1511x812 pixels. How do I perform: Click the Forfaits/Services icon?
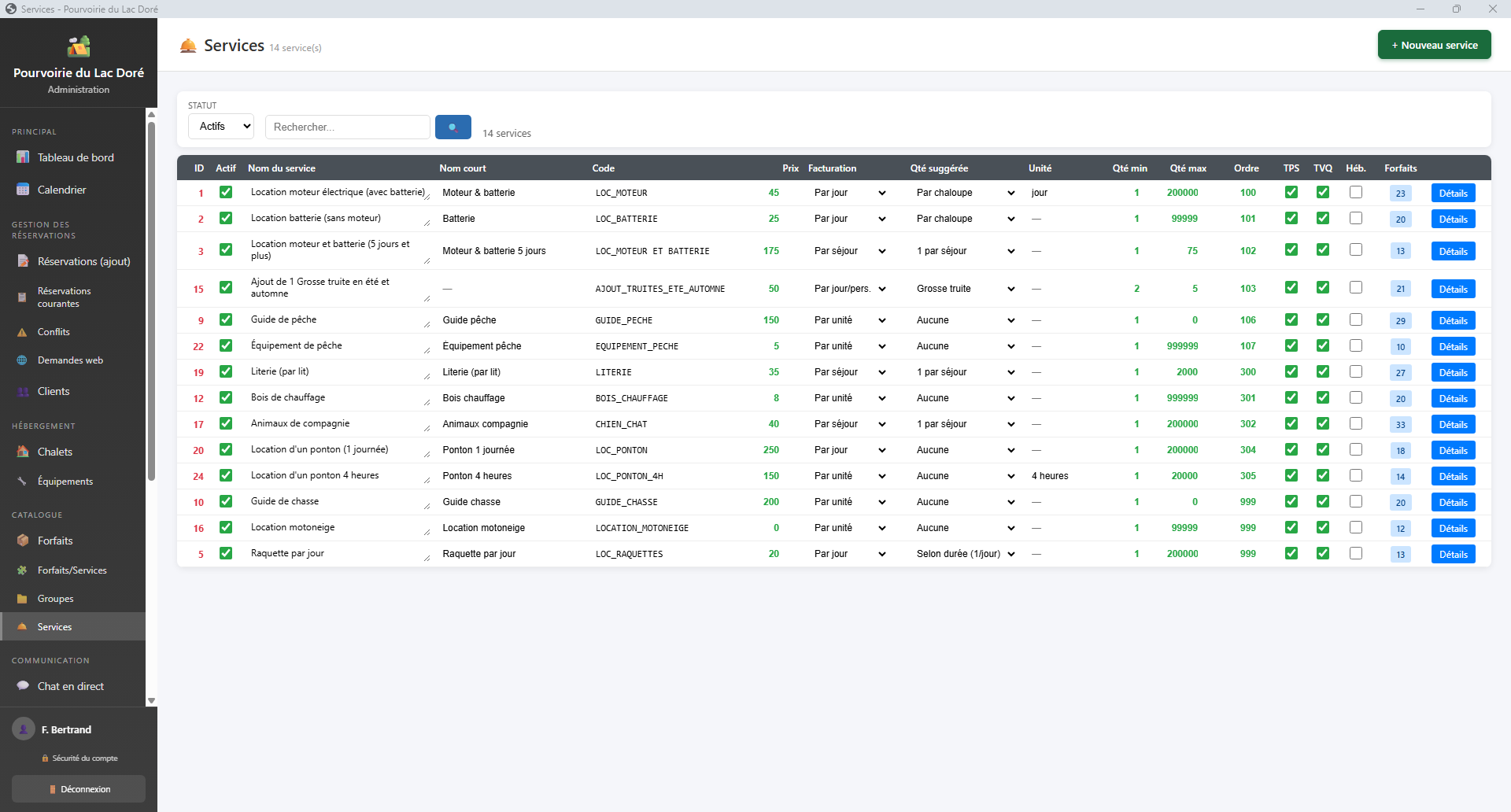coord(22,570)
